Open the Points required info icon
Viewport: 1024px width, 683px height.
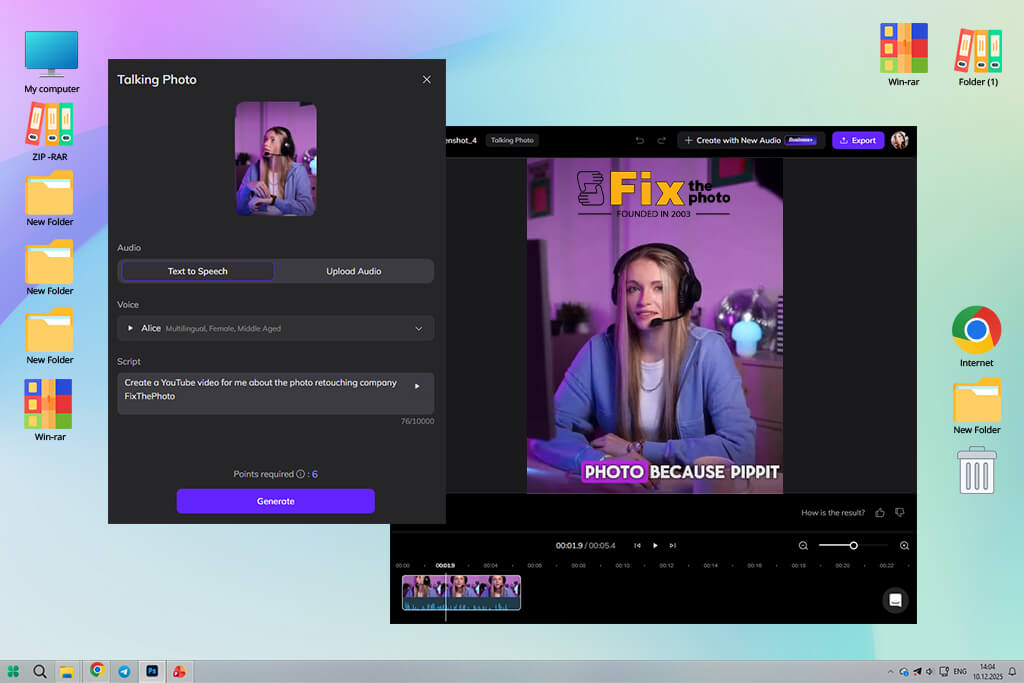(x=300, y=474)
